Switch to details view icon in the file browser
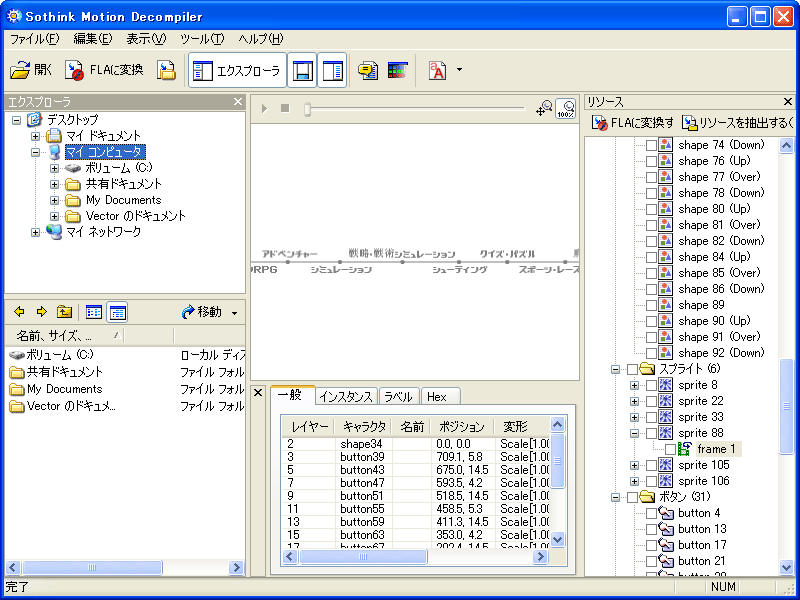Screen dimensions: 800x600 (x=117, y=312)
